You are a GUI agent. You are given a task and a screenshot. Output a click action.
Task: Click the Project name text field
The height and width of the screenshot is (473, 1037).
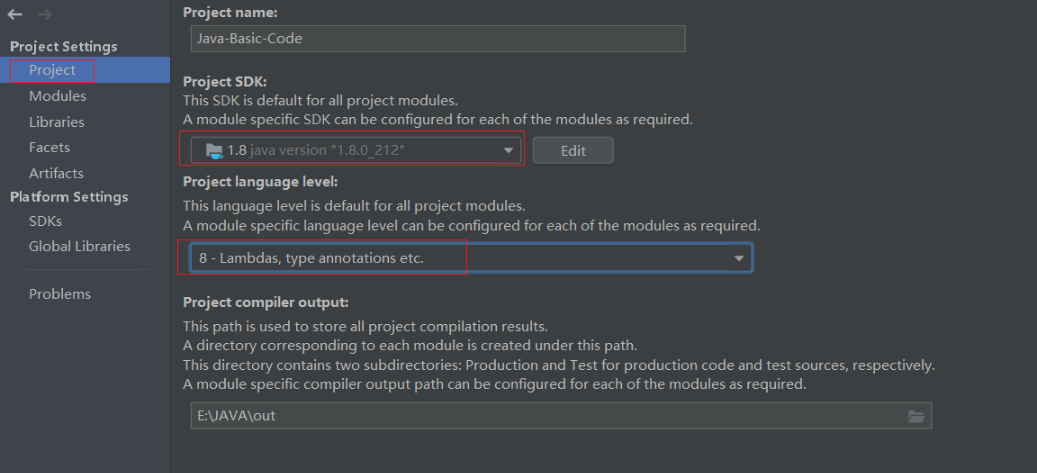pos(437,39)
